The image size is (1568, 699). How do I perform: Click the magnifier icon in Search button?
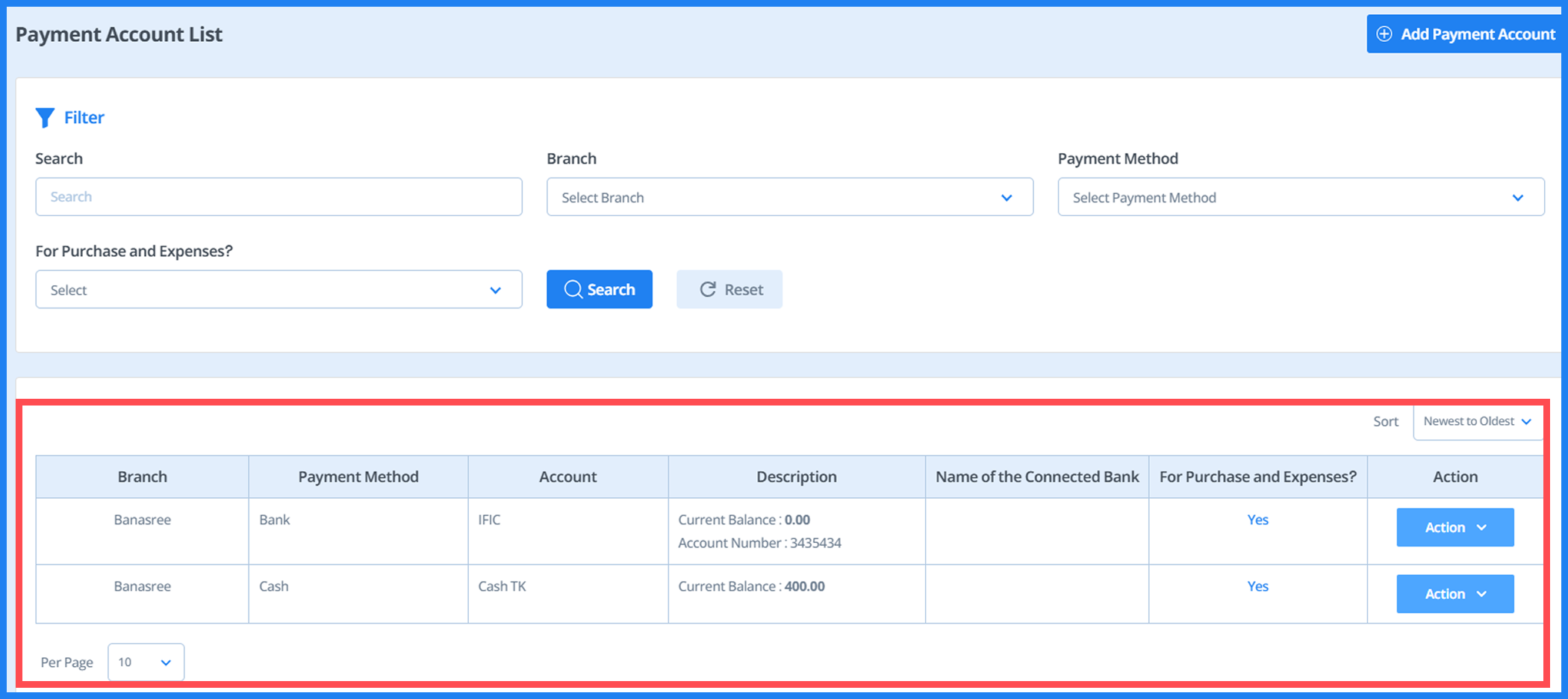(x=573, y=290)
